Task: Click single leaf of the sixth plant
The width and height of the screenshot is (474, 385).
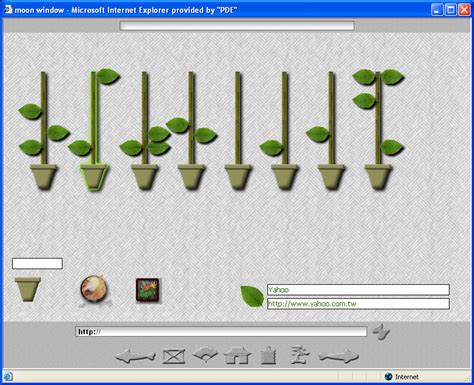Action: [271, 148]
